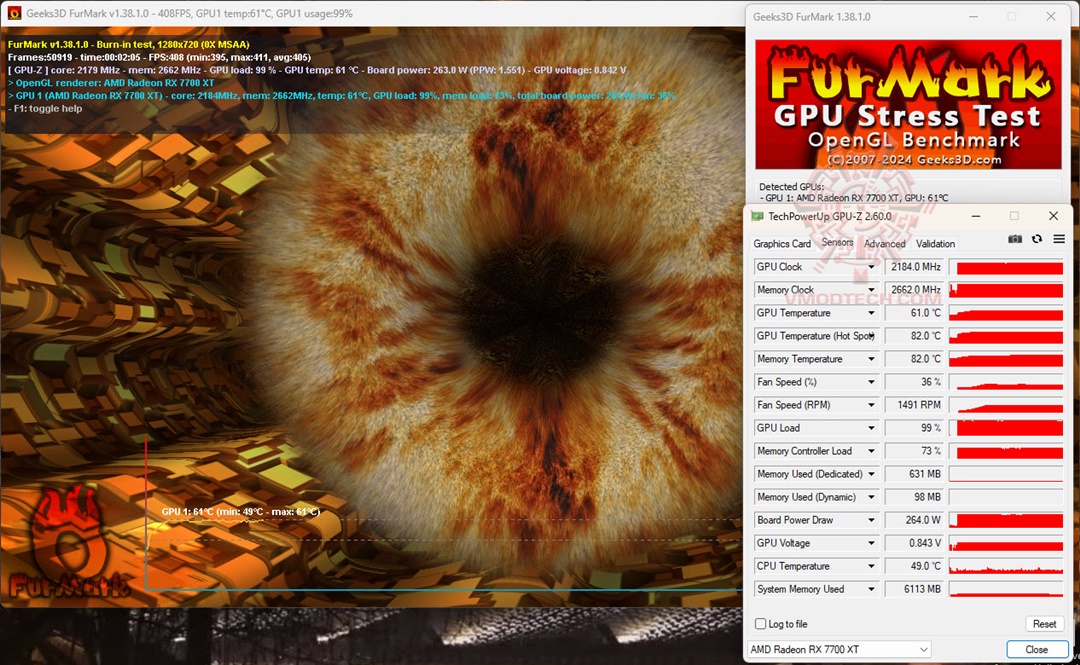Minimize the GPU-Z window

(976, 216)
